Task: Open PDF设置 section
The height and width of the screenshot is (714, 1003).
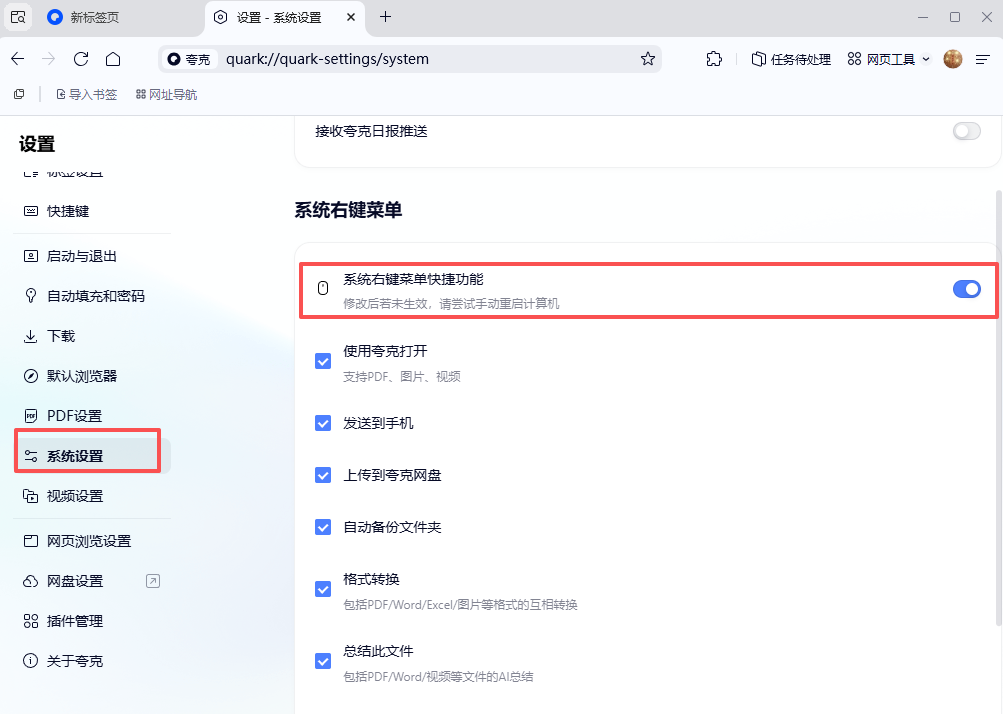Action: (x=92, y=416)
